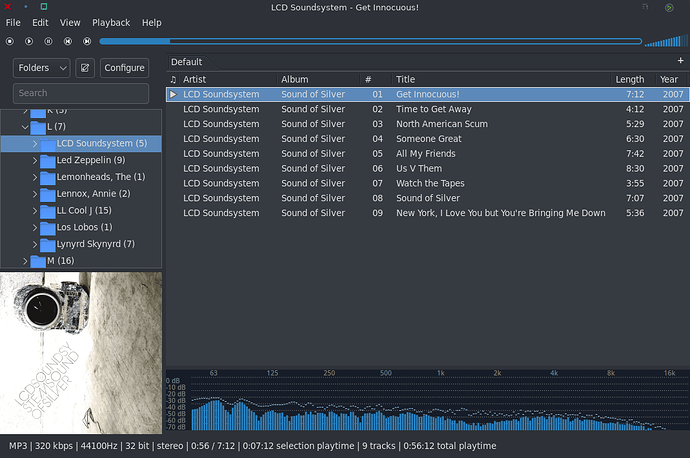Click the Stop playback button
The width and height of the screenshot is (690, 458).
pos(9,41)
